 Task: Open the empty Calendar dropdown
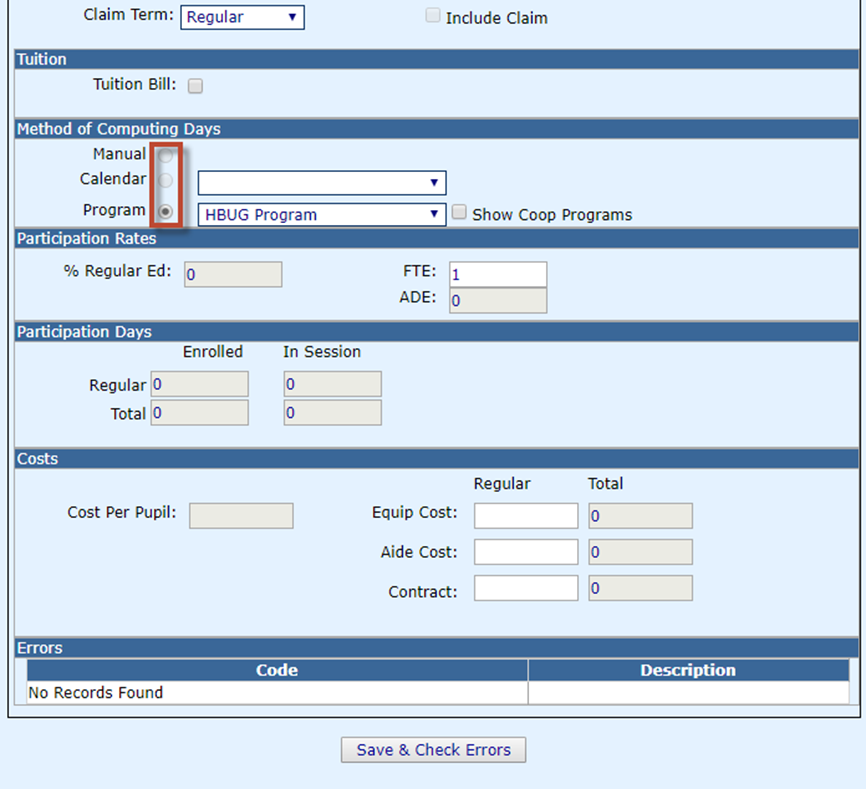[321, 183]
